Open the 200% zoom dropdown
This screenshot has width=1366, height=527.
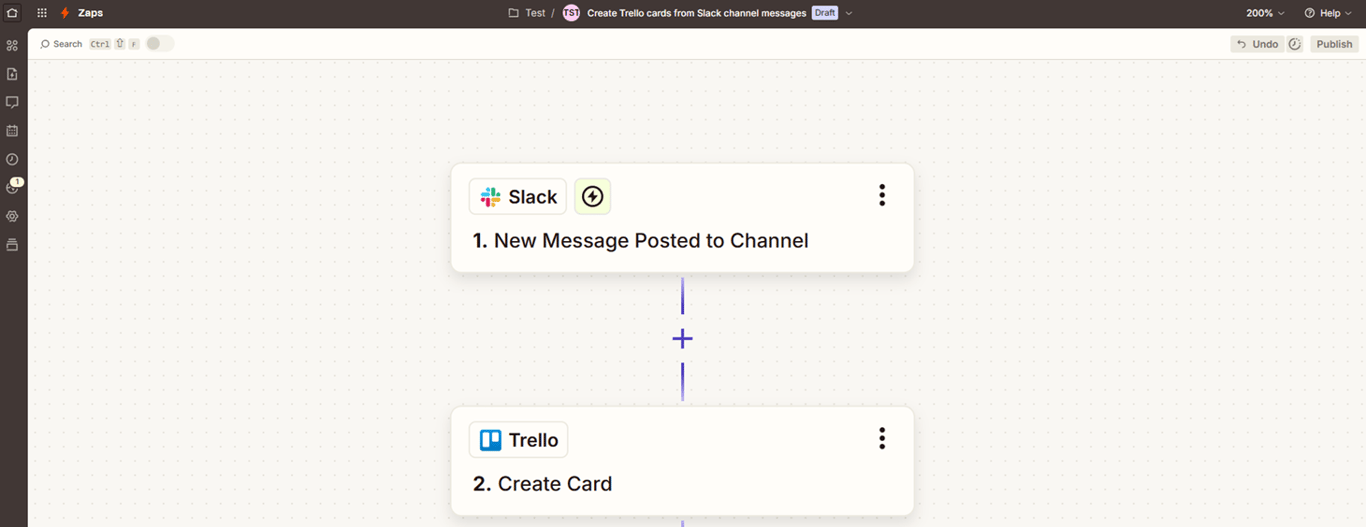click(1265, 13)
